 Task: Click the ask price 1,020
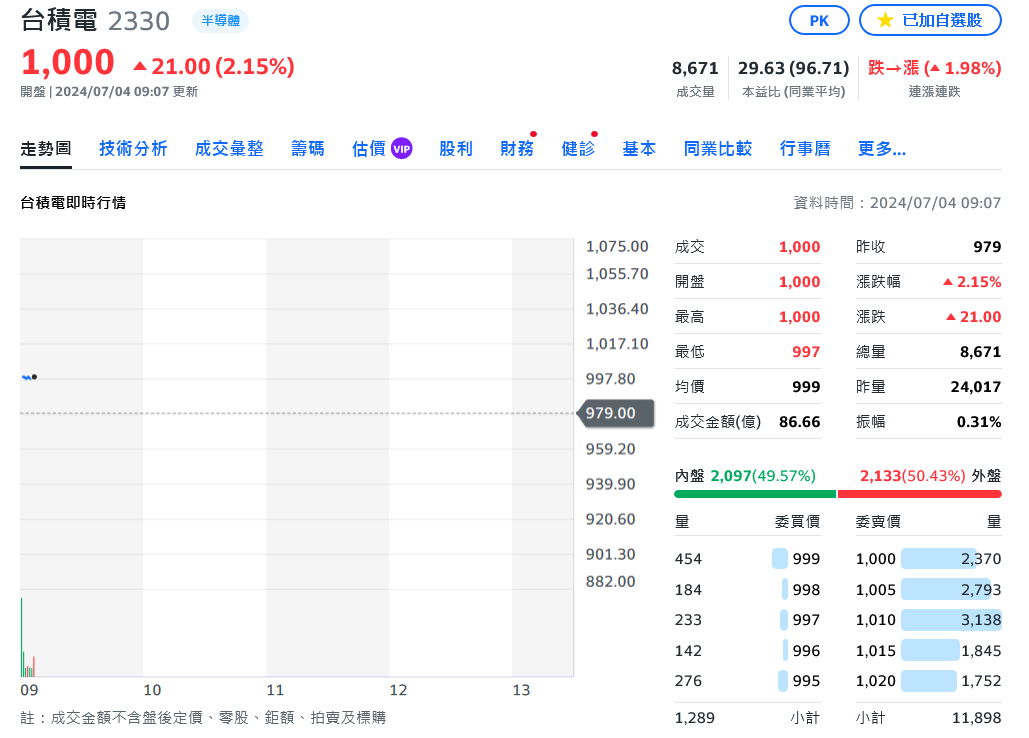[x=875, y=681]
